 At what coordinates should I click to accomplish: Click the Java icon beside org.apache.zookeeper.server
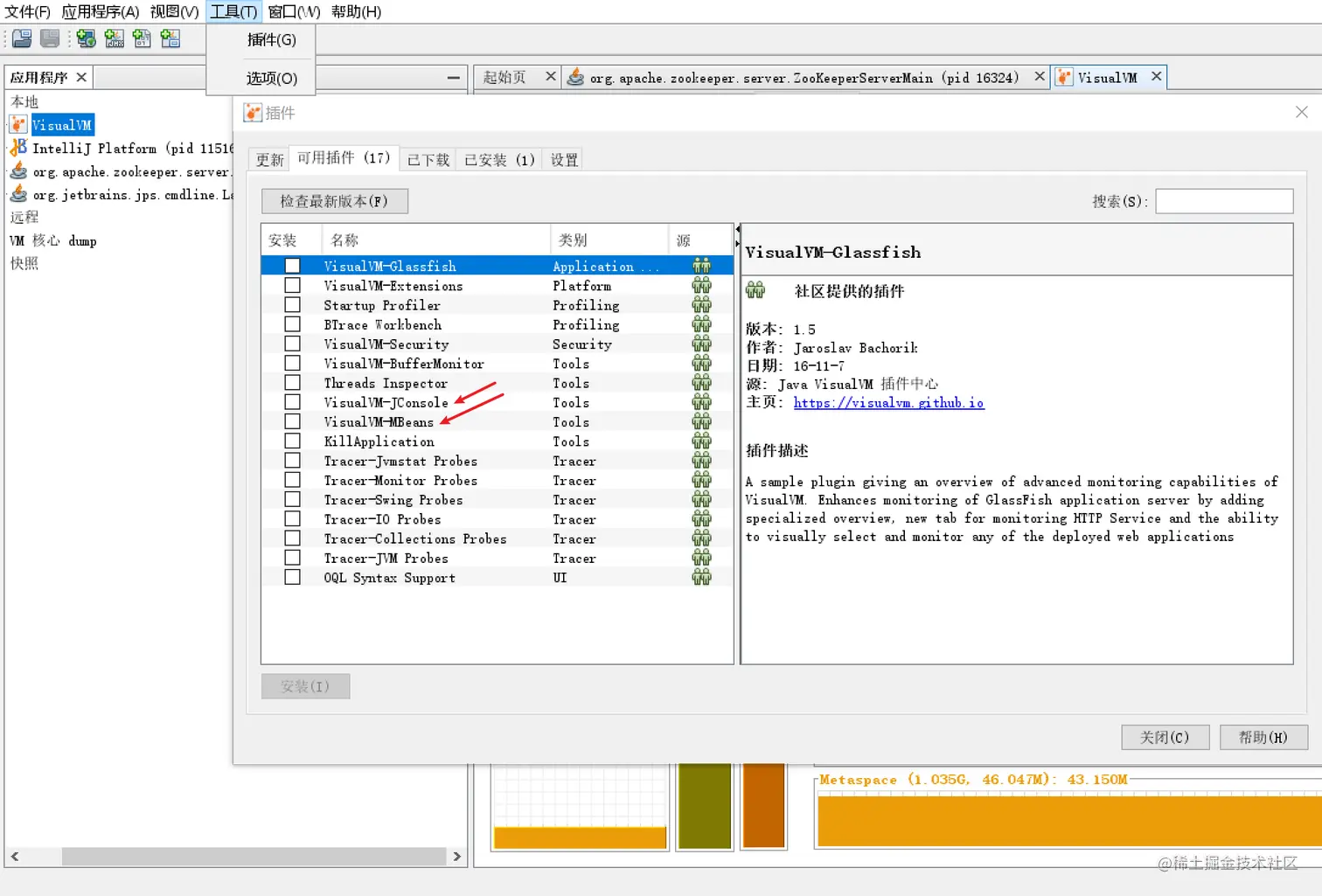pos(18,171)
